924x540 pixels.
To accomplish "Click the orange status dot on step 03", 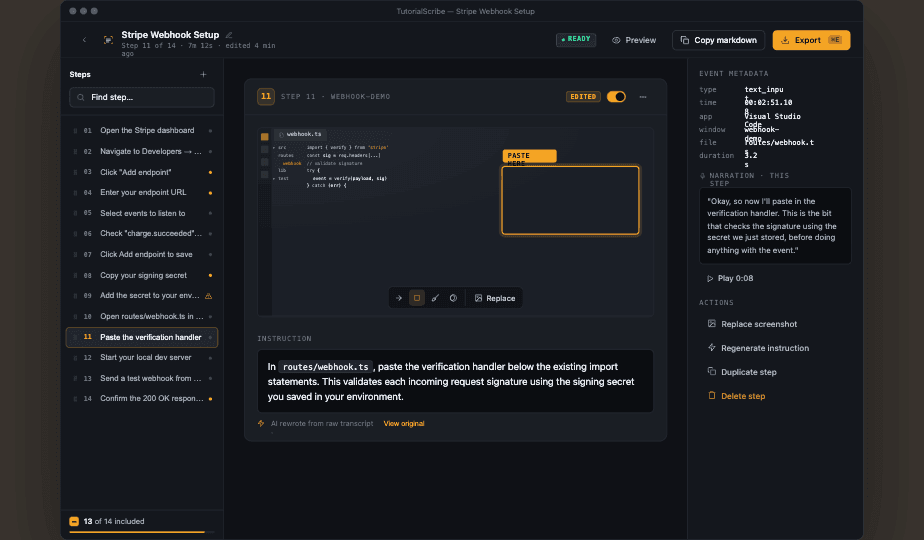I will pyautogui.click(x=210, y=173).
